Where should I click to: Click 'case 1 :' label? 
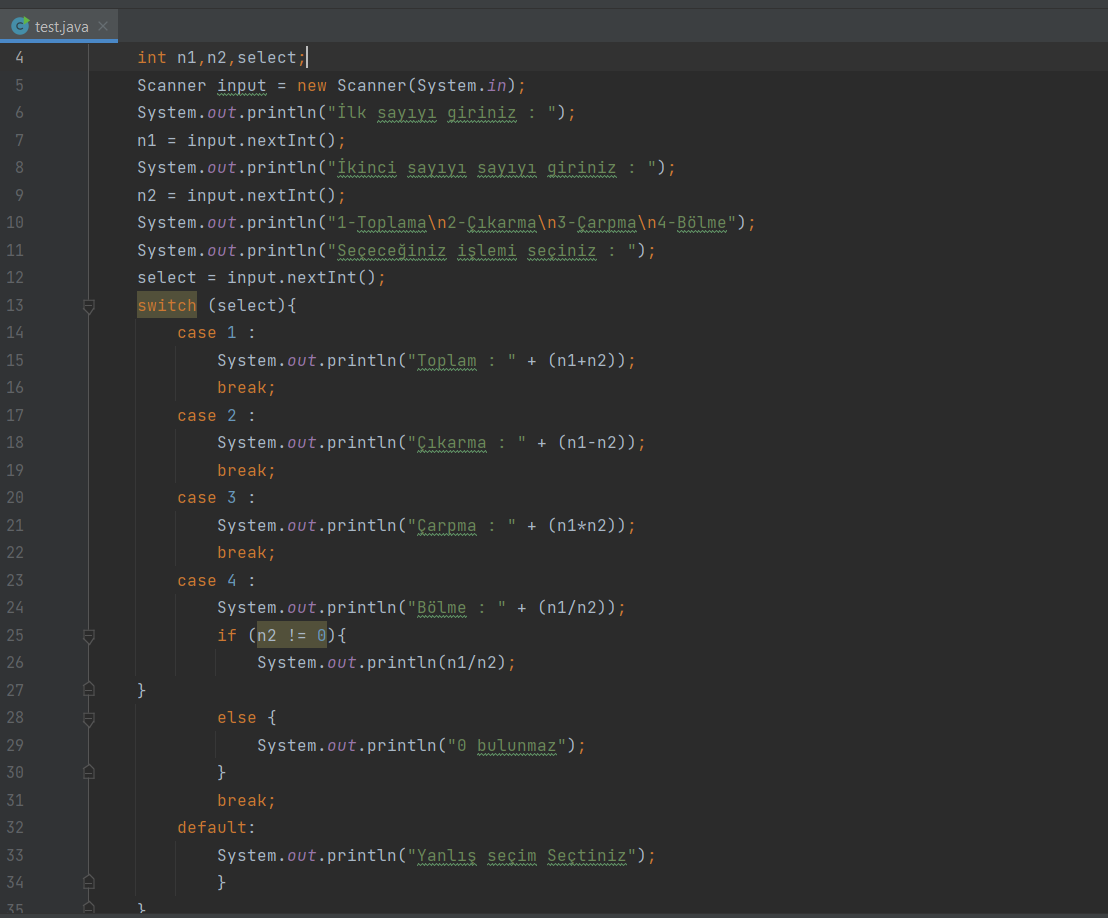[216, 333]
